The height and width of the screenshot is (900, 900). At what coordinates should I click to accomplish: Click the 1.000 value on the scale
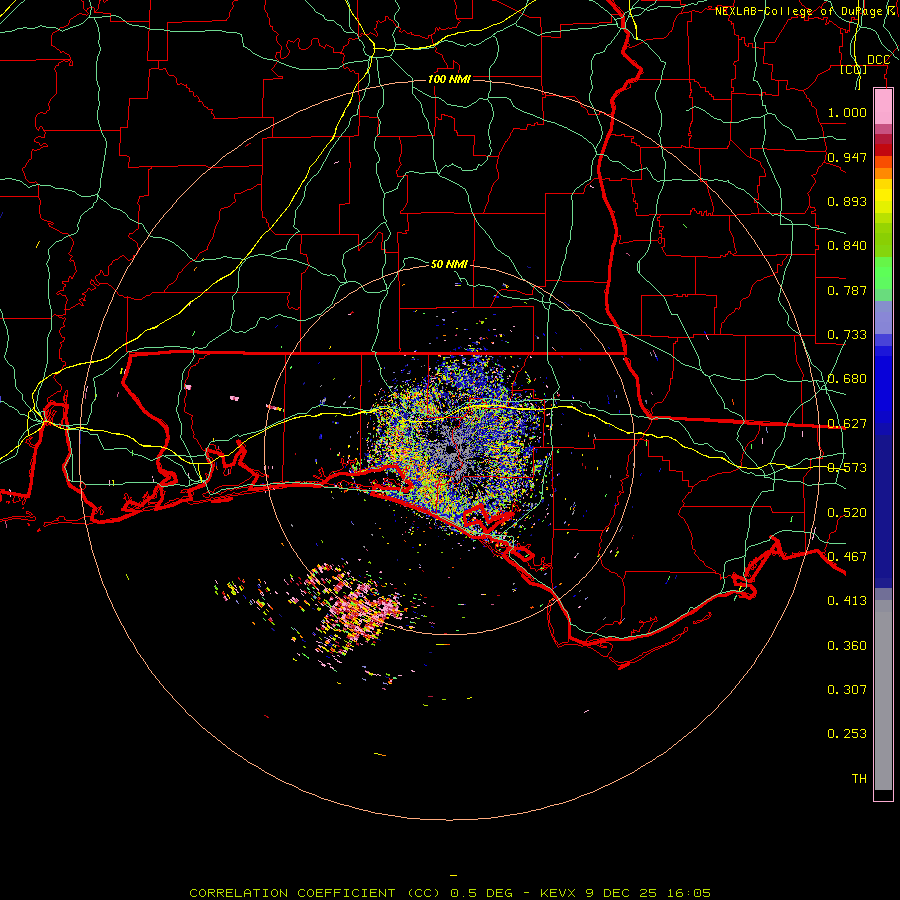click(x=847, y=112)
